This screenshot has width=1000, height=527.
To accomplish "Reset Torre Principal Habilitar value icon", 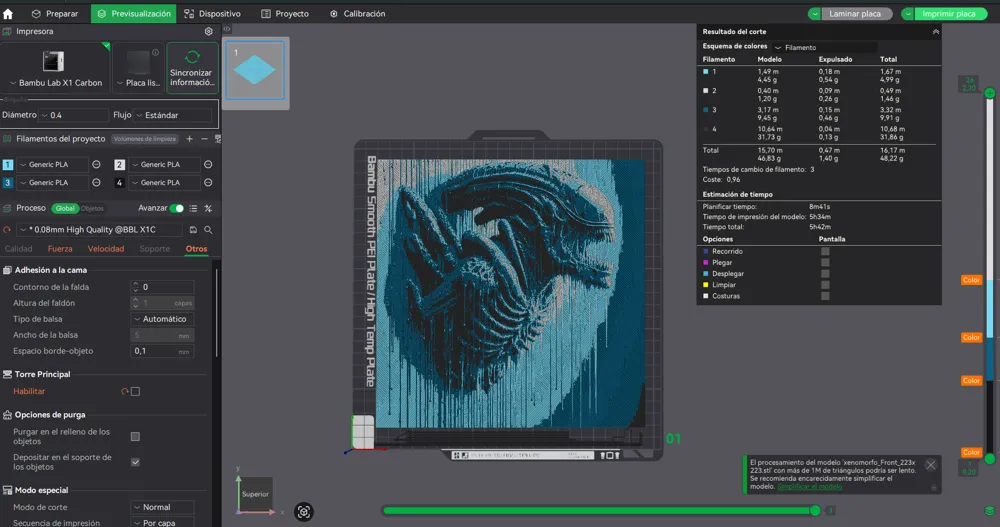I will click(x=125, y=392).
